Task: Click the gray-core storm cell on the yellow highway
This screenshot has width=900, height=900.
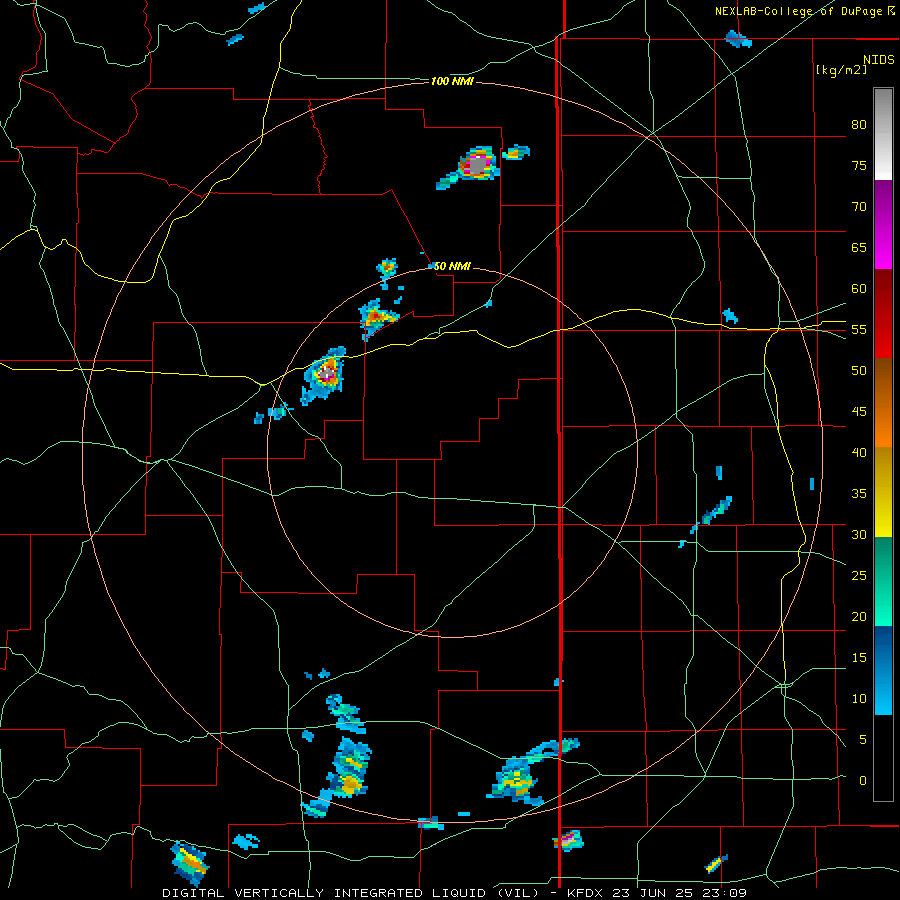Action: [326, 374]
